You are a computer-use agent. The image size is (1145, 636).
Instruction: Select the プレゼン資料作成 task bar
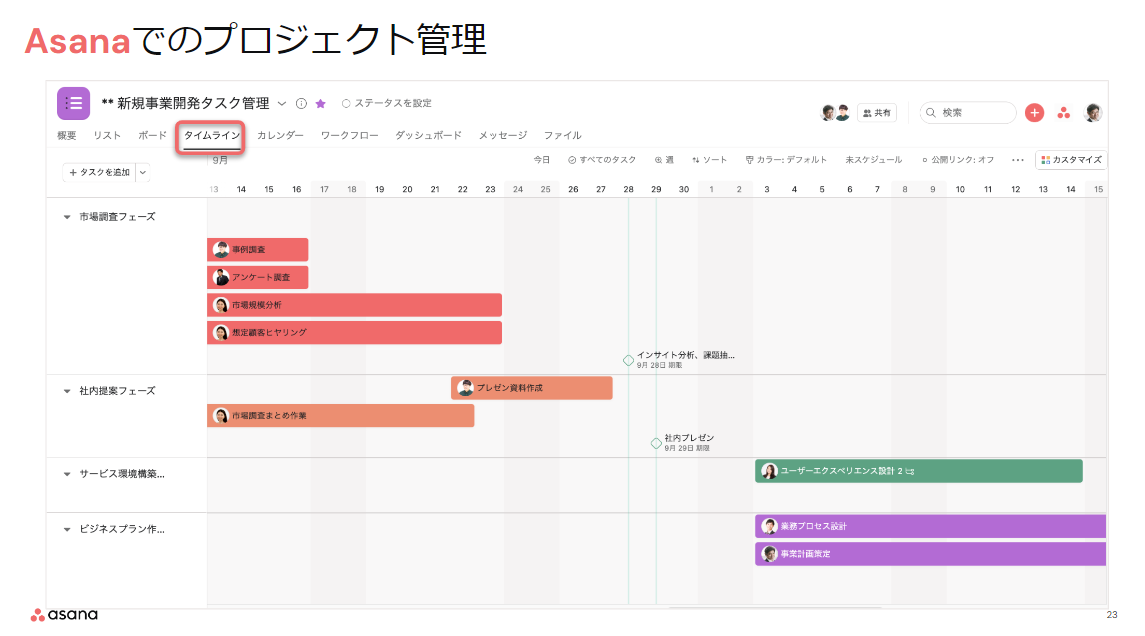click(532, 388)
